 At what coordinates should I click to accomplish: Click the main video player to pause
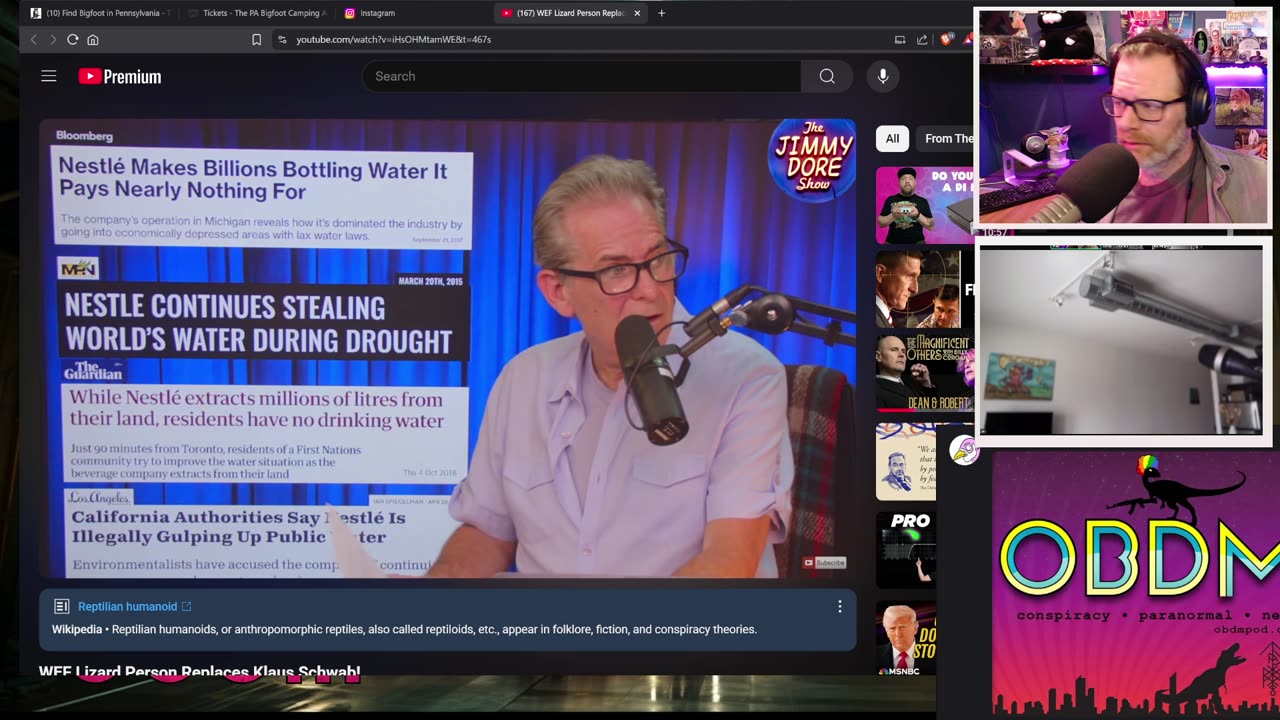(x=447, y=348)
